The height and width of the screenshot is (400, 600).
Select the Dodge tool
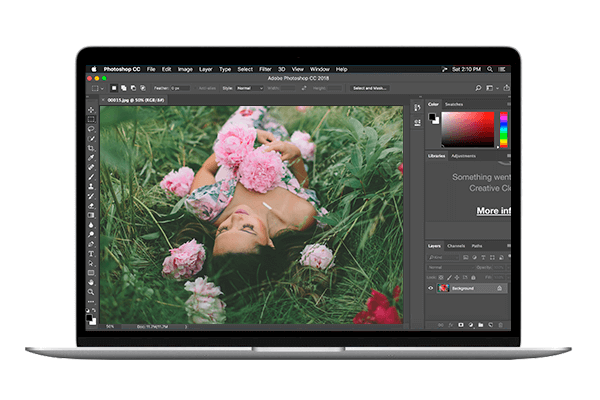pyautogui.click(x=91, y=234)
